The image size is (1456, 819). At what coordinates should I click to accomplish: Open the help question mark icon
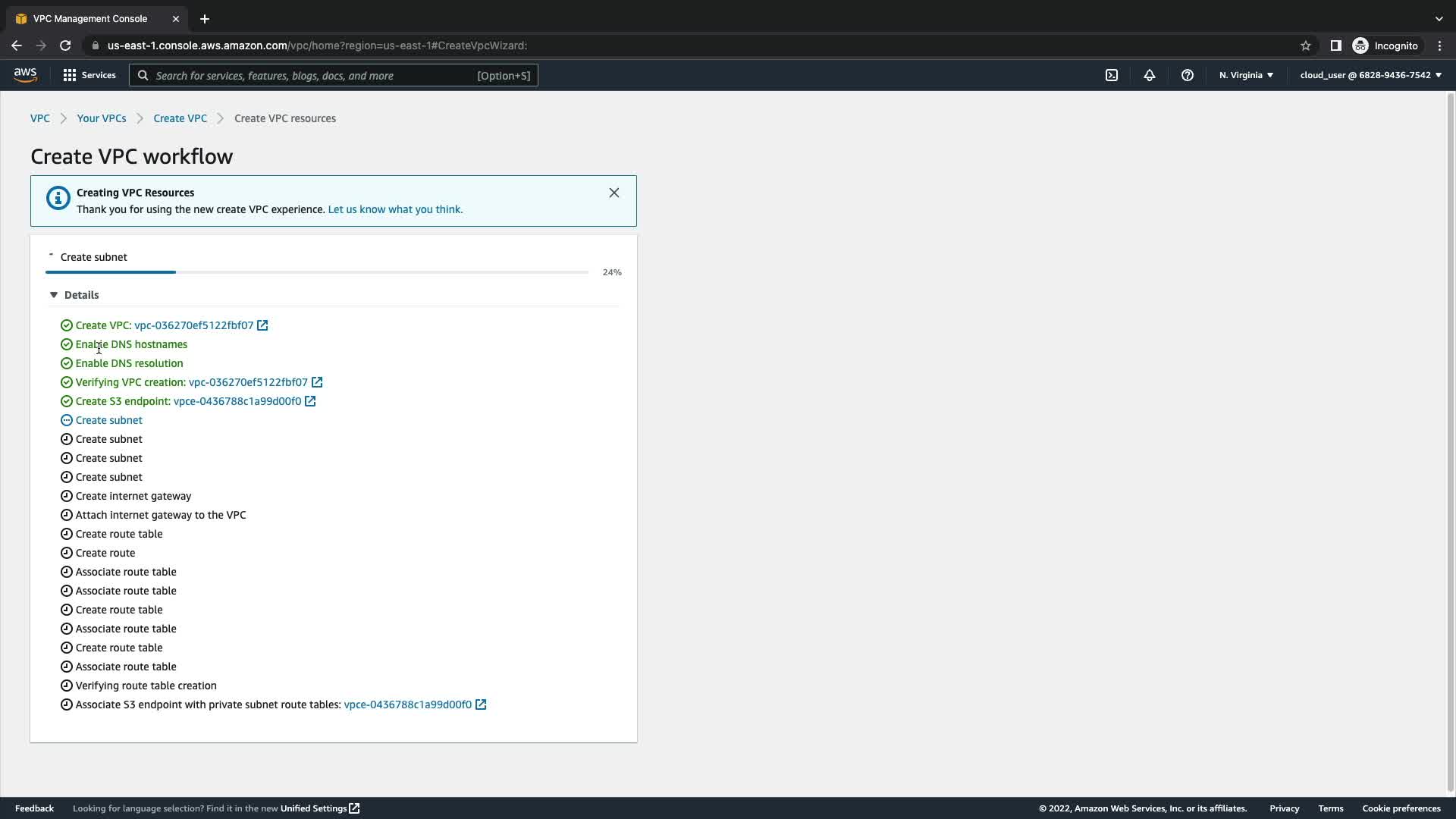(1188, 75)
